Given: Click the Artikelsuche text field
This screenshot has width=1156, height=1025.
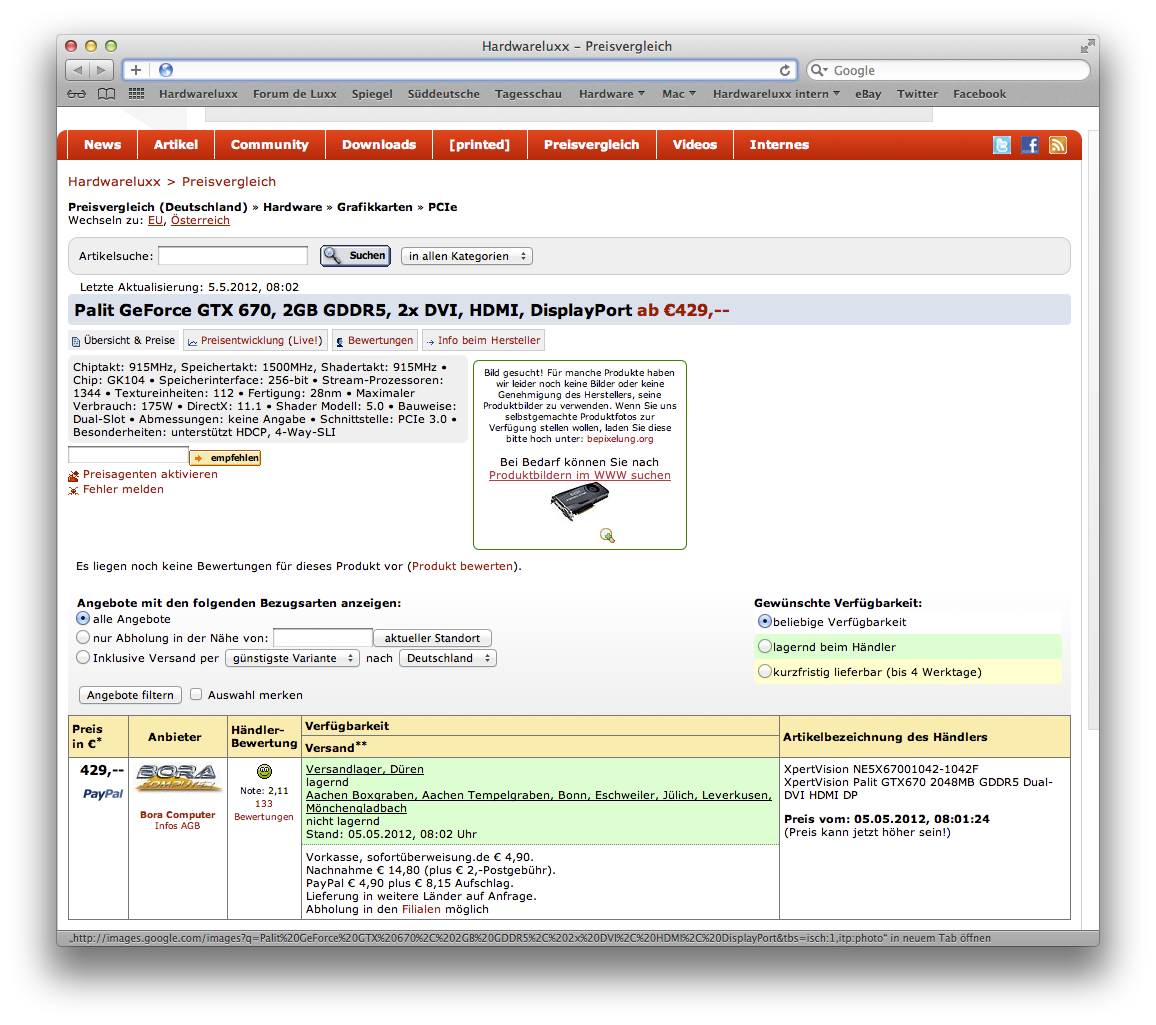Looking at the screenshot, I should [x=233, y=256].
